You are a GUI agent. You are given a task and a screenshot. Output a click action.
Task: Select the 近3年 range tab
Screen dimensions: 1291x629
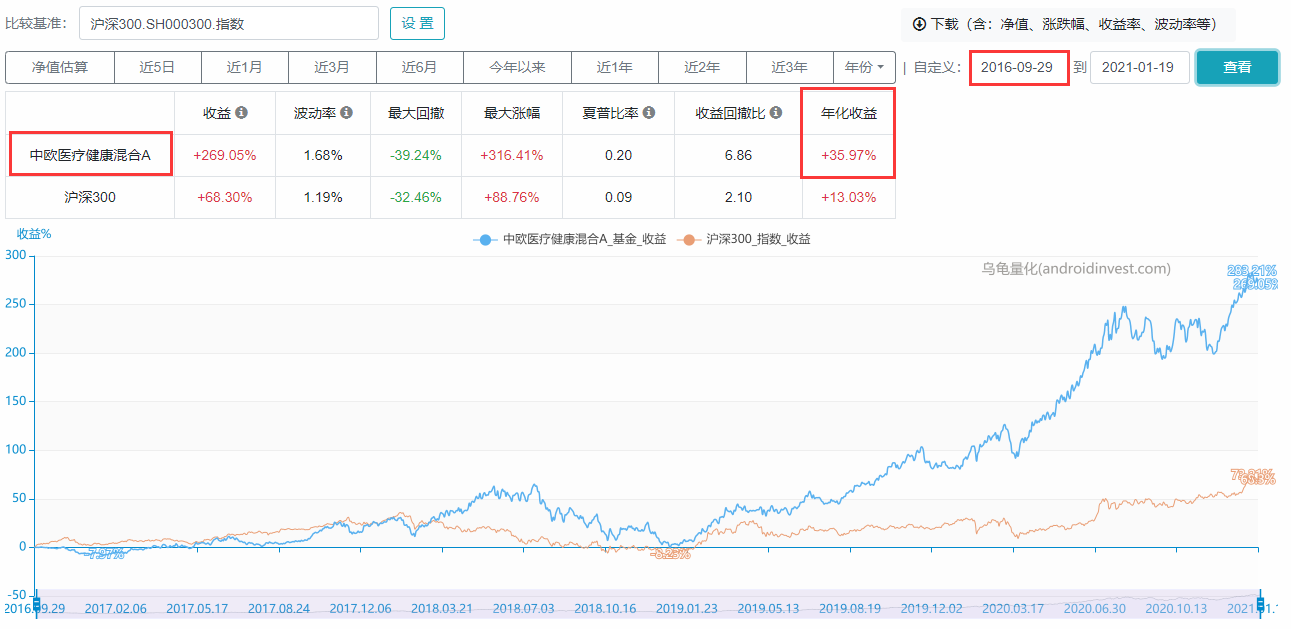(x=790, y=67)
